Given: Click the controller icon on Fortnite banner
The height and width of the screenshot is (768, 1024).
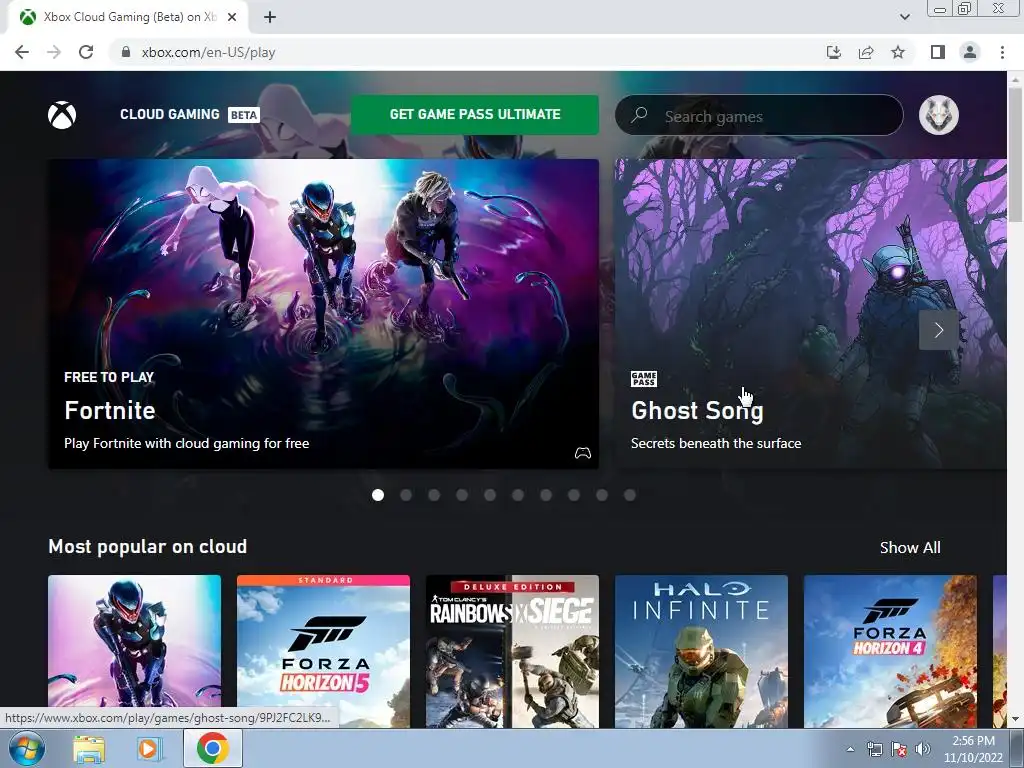Looking at the screenshot, I should coord(583,453).
